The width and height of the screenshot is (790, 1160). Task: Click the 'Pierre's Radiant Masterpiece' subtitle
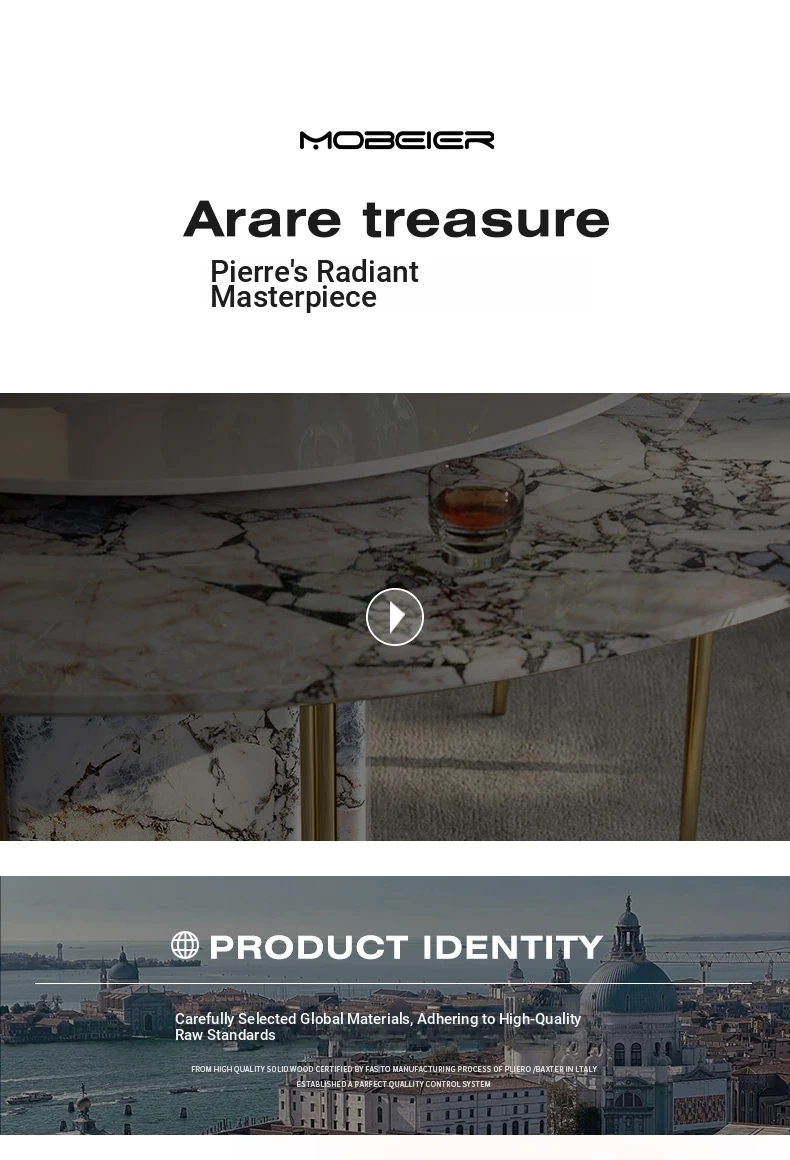(314, 284)
